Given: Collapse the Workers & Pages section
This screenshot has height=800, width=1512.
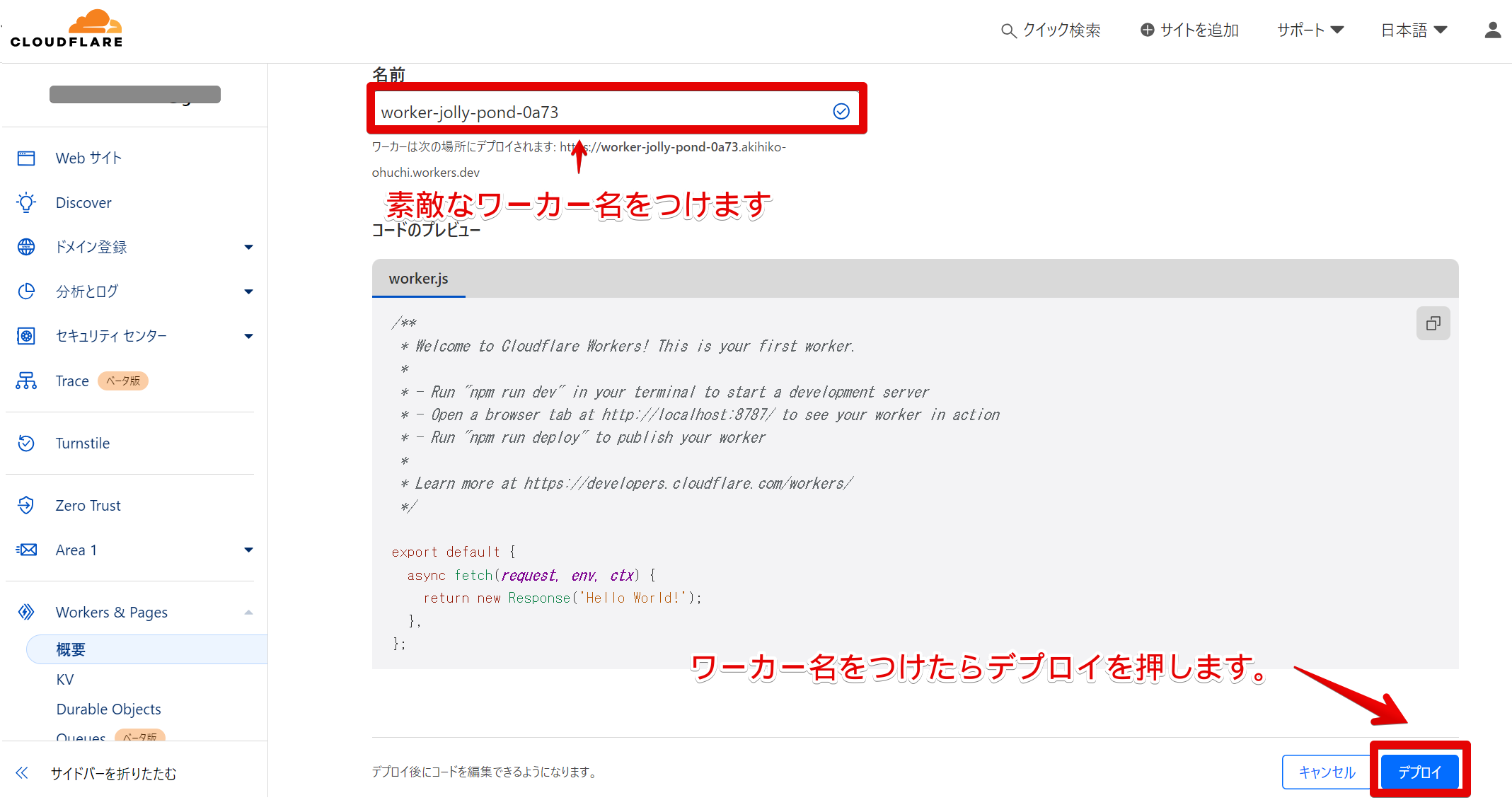Looking at the screenshot, I should click(x=248, y=612).
